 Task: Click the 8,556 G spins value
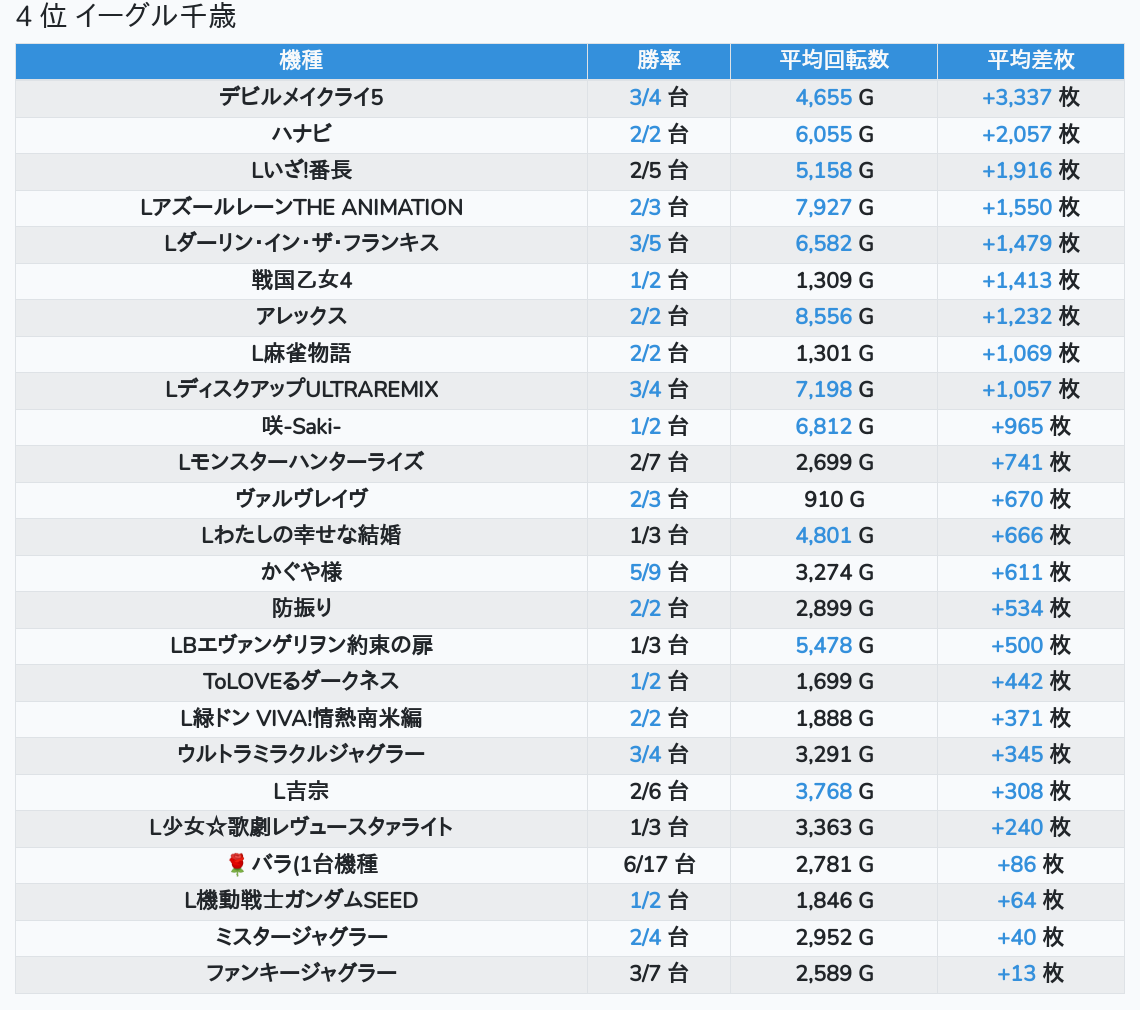click(834, 316)
